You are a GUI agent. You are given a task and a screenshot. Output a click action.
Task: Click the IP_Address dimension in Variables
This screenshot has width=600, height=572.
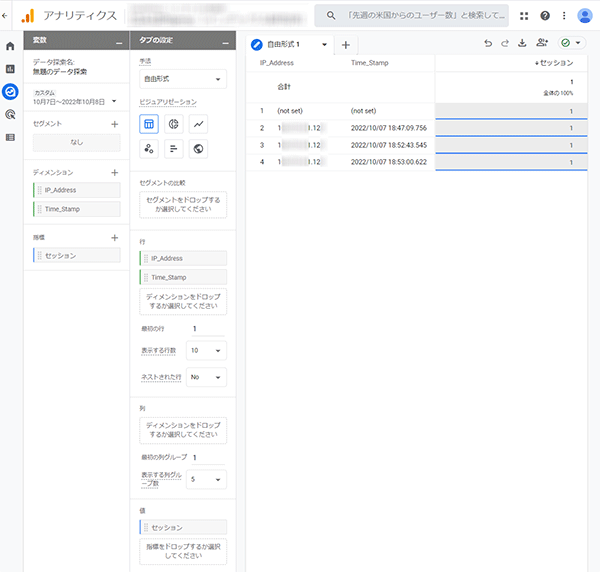(x=77, y=190)
